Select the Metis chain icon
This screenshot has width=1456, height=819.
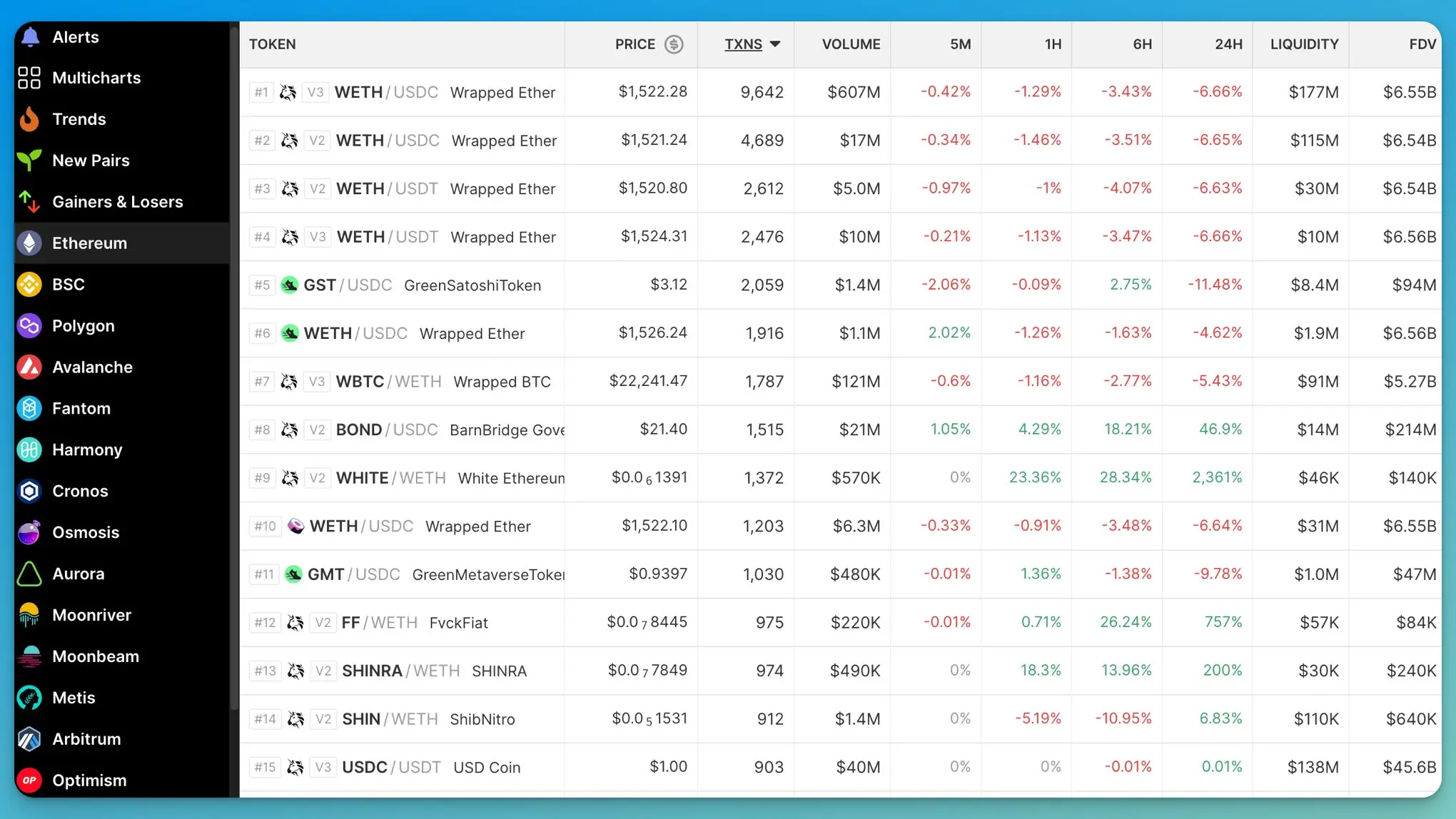pos(29,698)
